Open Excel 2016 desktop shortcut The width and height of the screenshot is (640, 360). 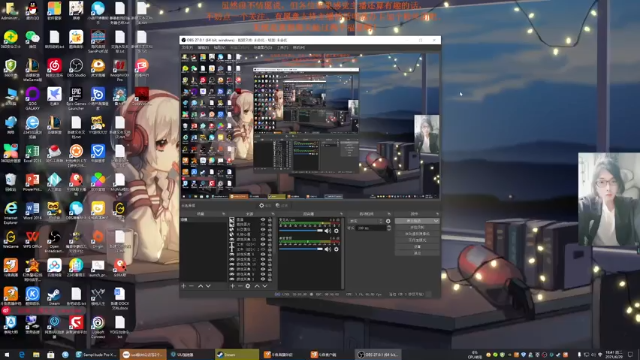pos(32,154)
